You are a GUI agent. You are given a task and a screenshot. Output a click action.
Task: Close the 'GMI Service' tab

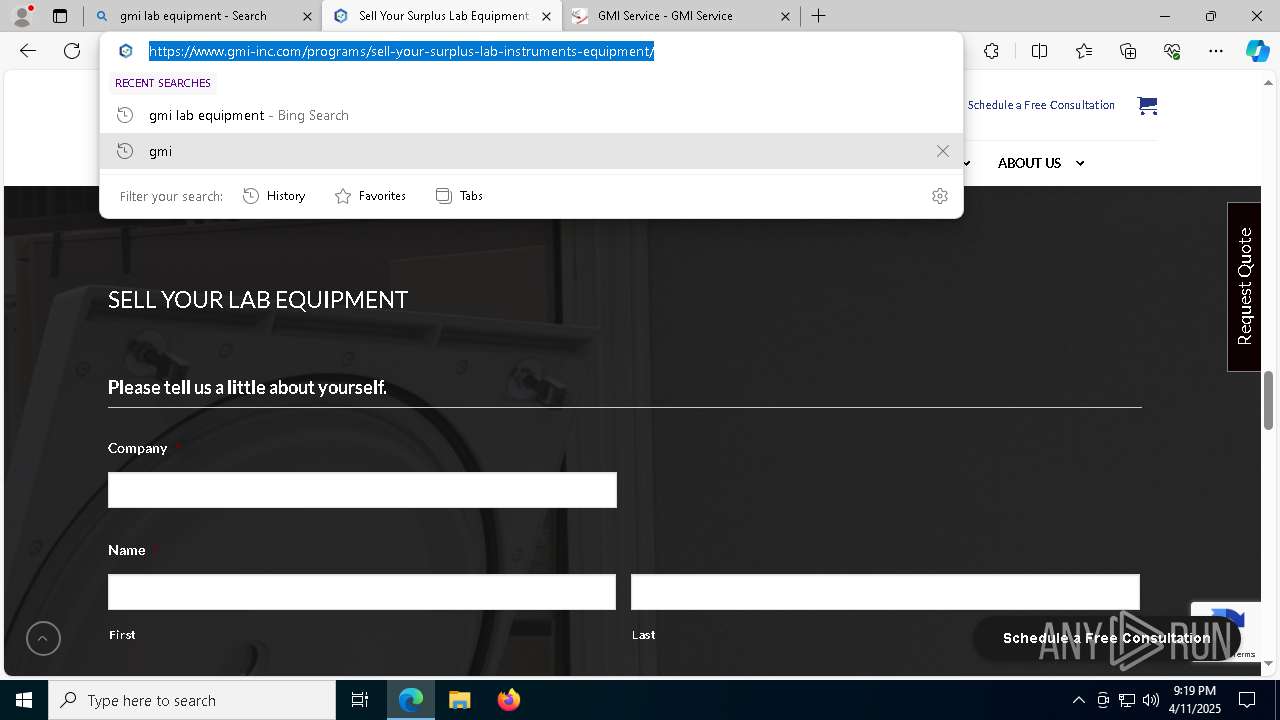pos(785,16)
